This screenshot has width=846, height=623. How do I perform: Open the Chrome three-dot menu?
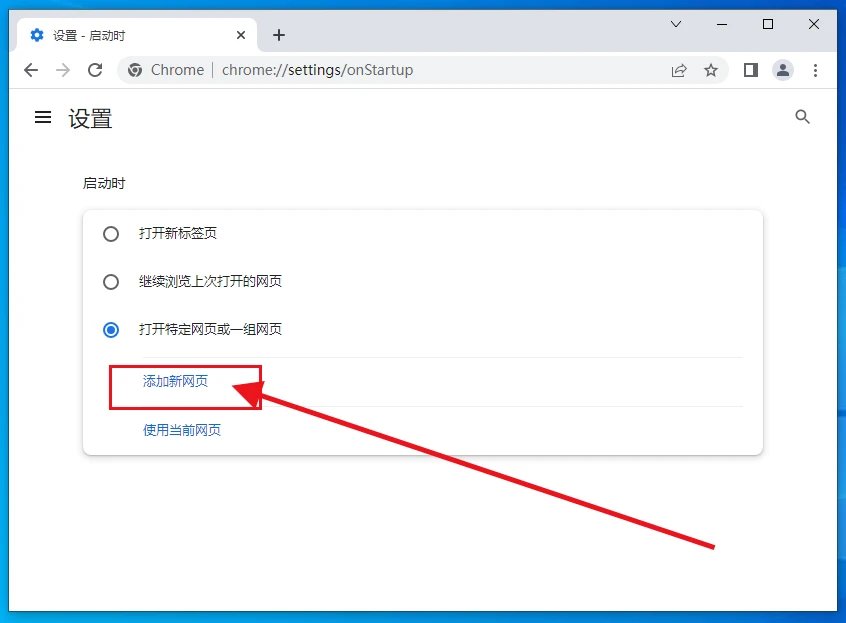817,70
